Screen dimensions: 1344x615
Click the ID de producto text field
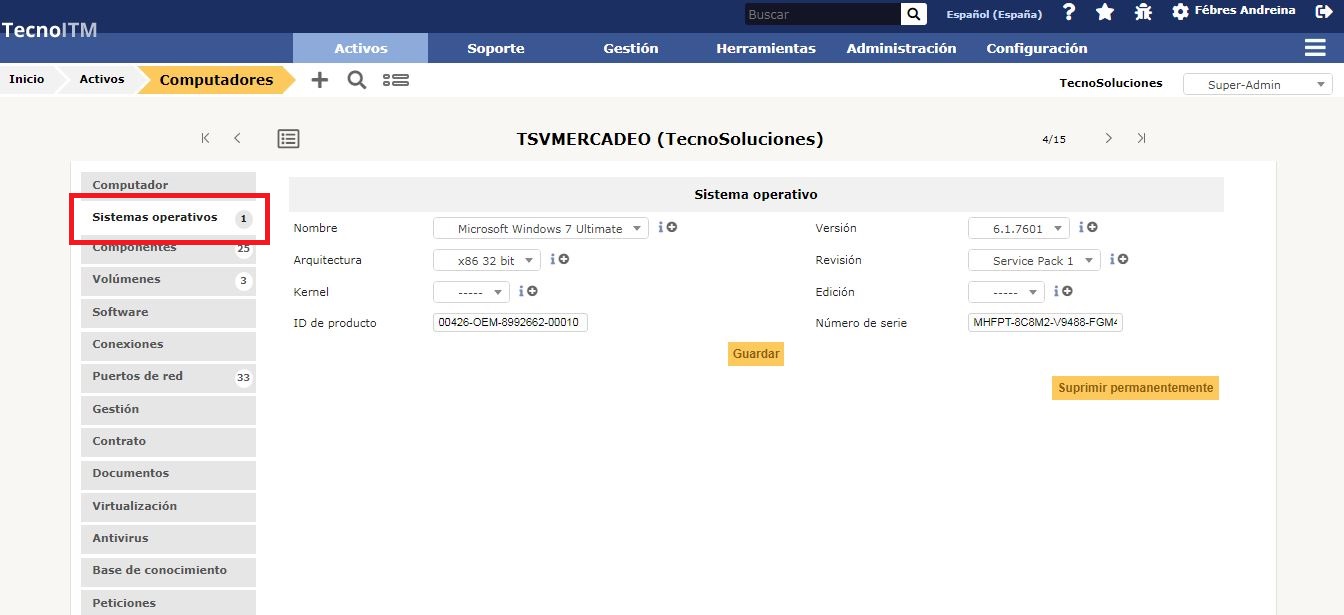510,323
